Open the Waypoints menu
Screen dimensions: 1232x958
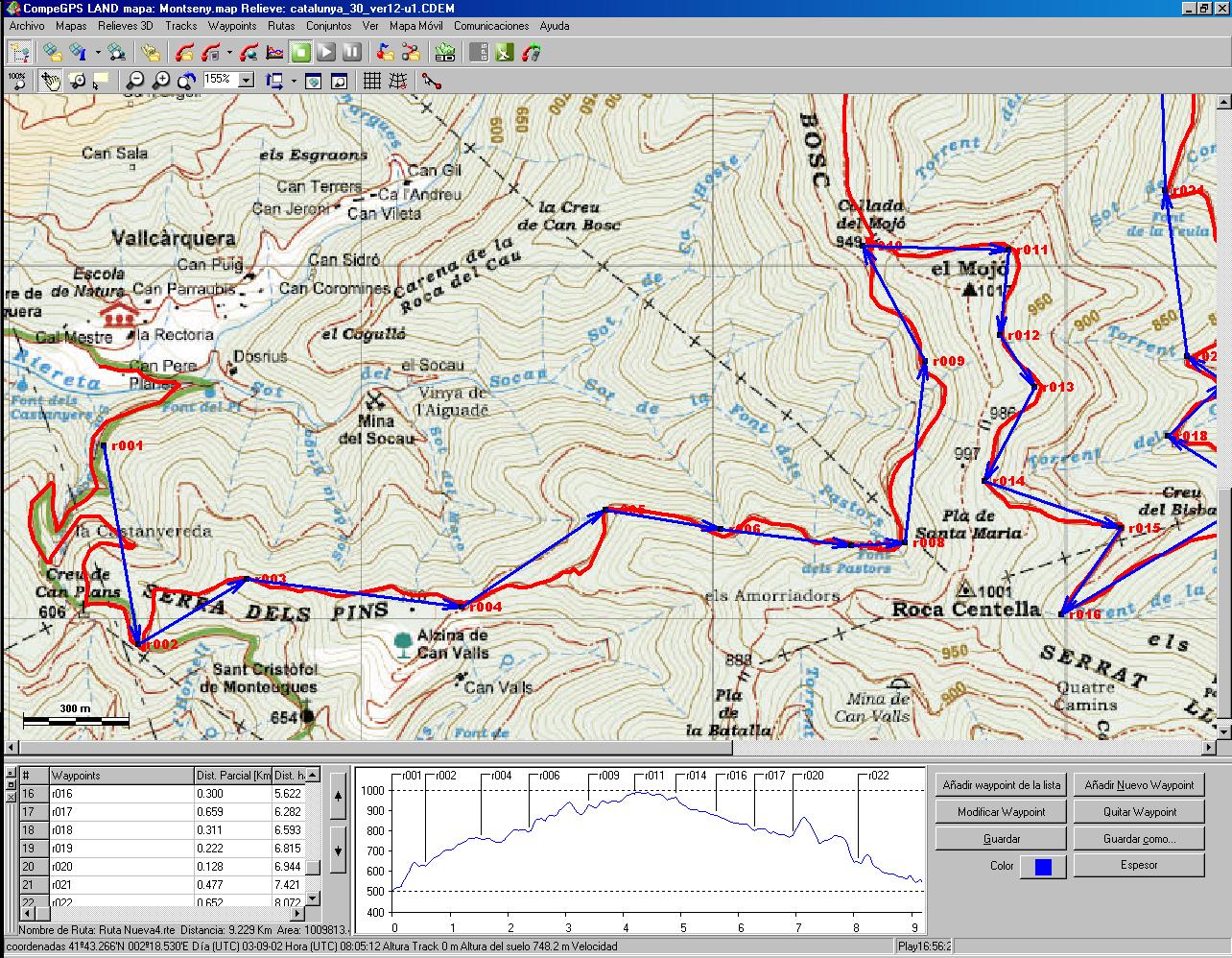tap(232, 26)
